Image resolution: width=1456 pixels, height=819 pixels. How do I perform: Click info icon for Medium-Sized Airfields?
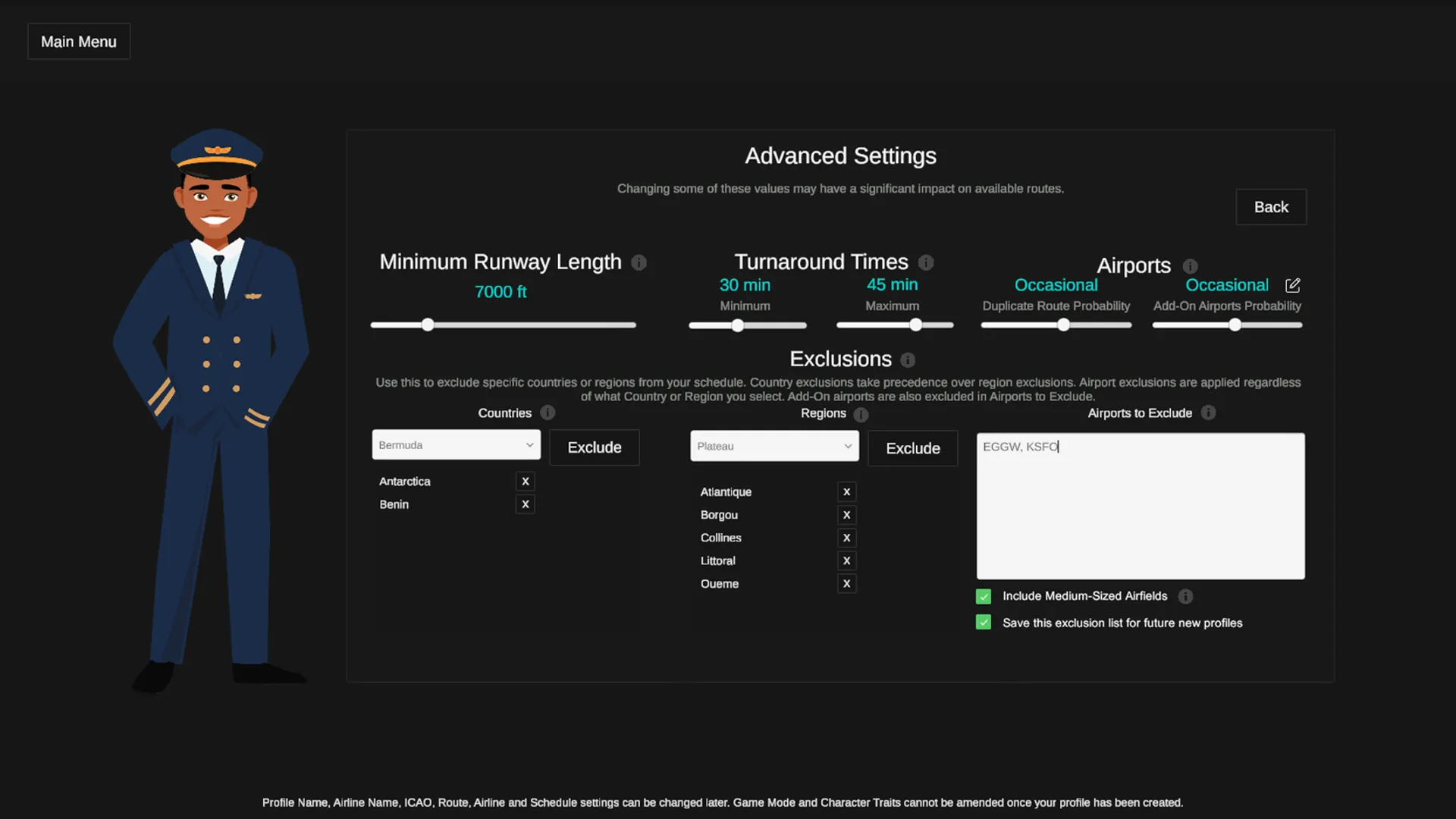click(1185, 597)
